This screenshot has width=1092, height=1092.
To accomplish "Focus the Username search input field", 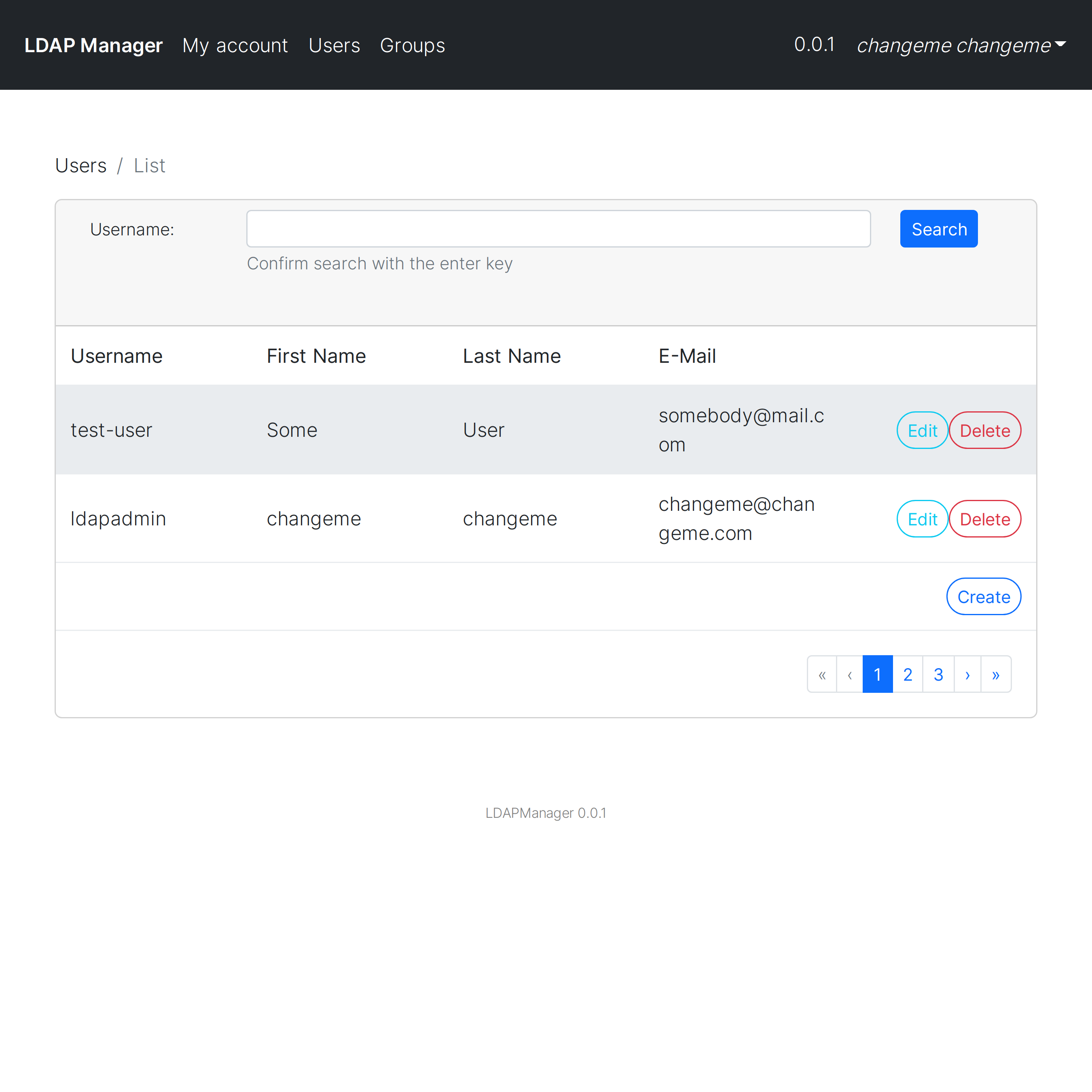I will 558,229.
